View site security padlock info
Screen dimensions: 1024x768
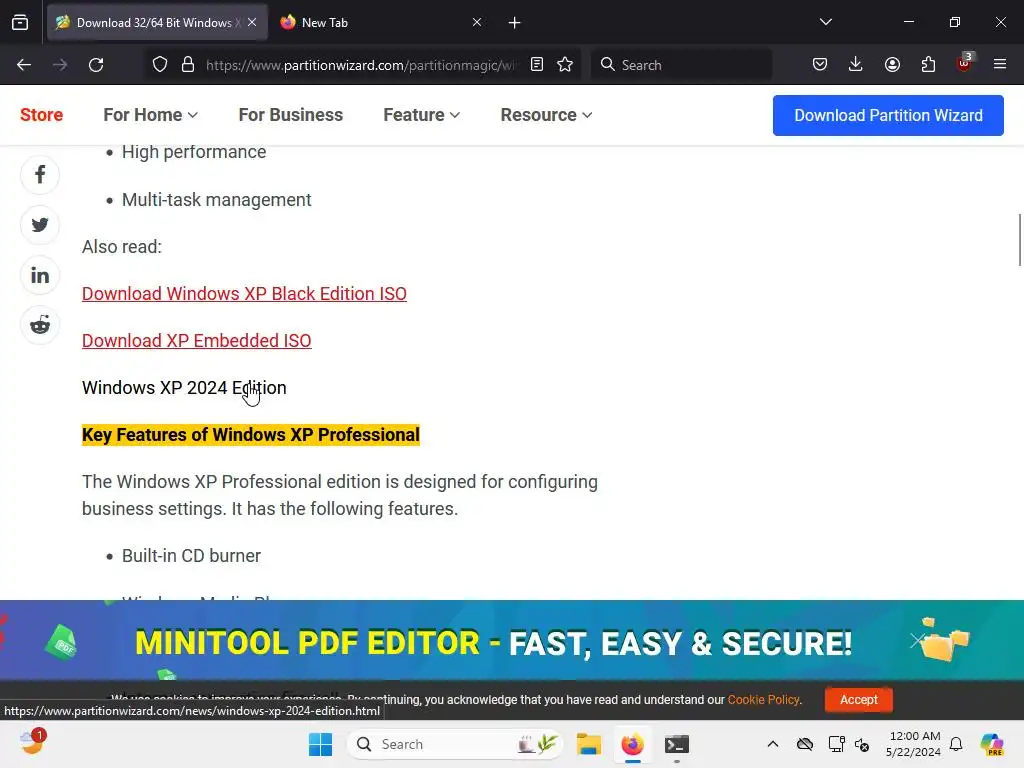(x=188, y=65)
